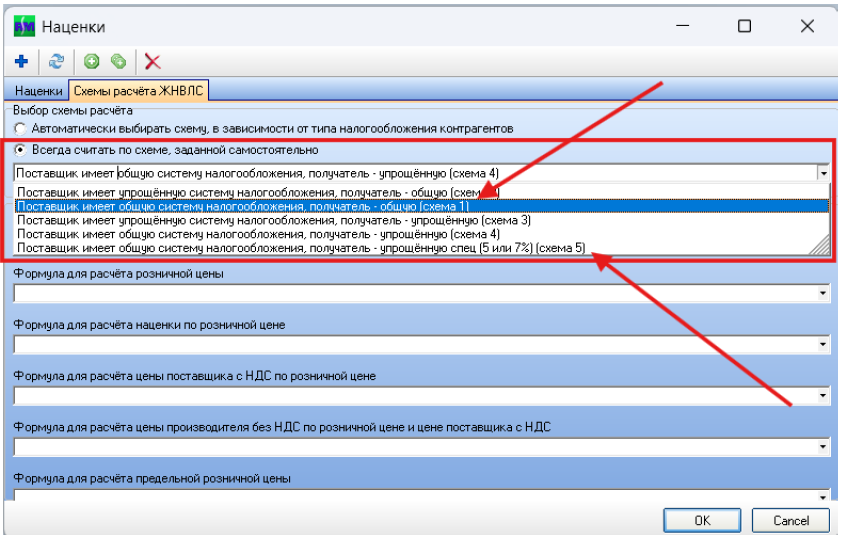Select the схема 5 option in list
845x535 pixels.
point(300,247)
